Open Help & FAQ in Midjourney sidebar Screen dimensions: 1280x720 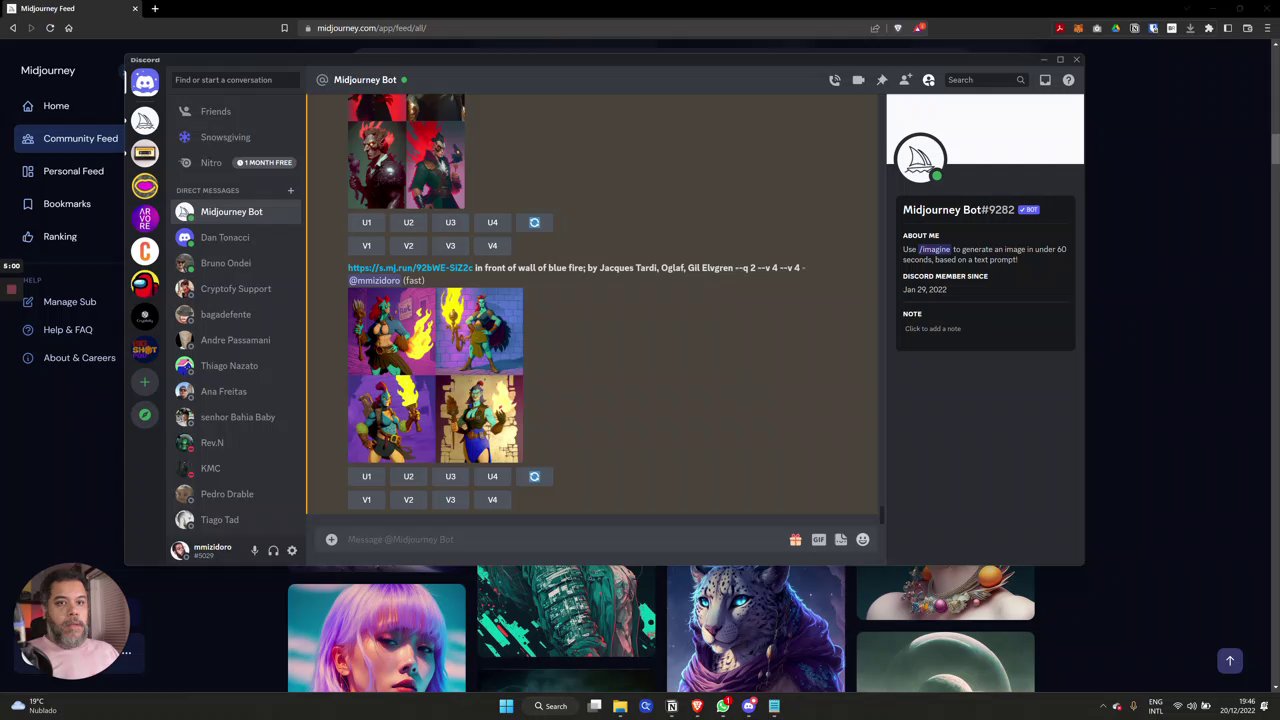(58, 330)
